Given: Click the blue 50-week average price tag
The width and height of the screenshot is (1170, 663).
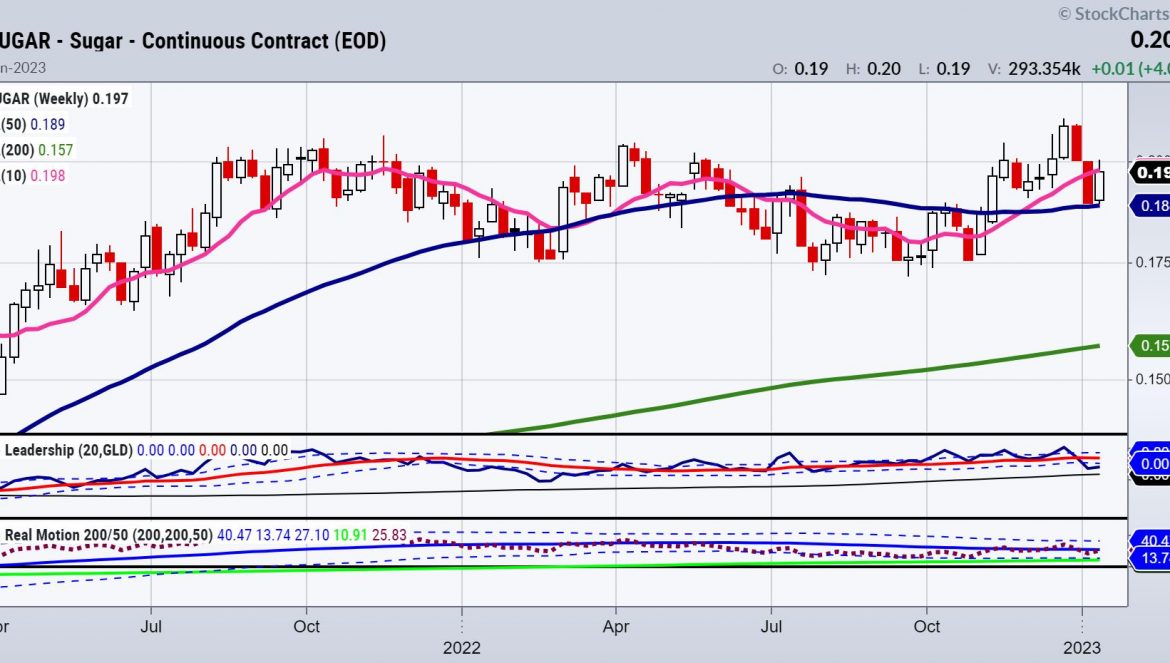Looking at the screenshot, I should pos(1151,206).
